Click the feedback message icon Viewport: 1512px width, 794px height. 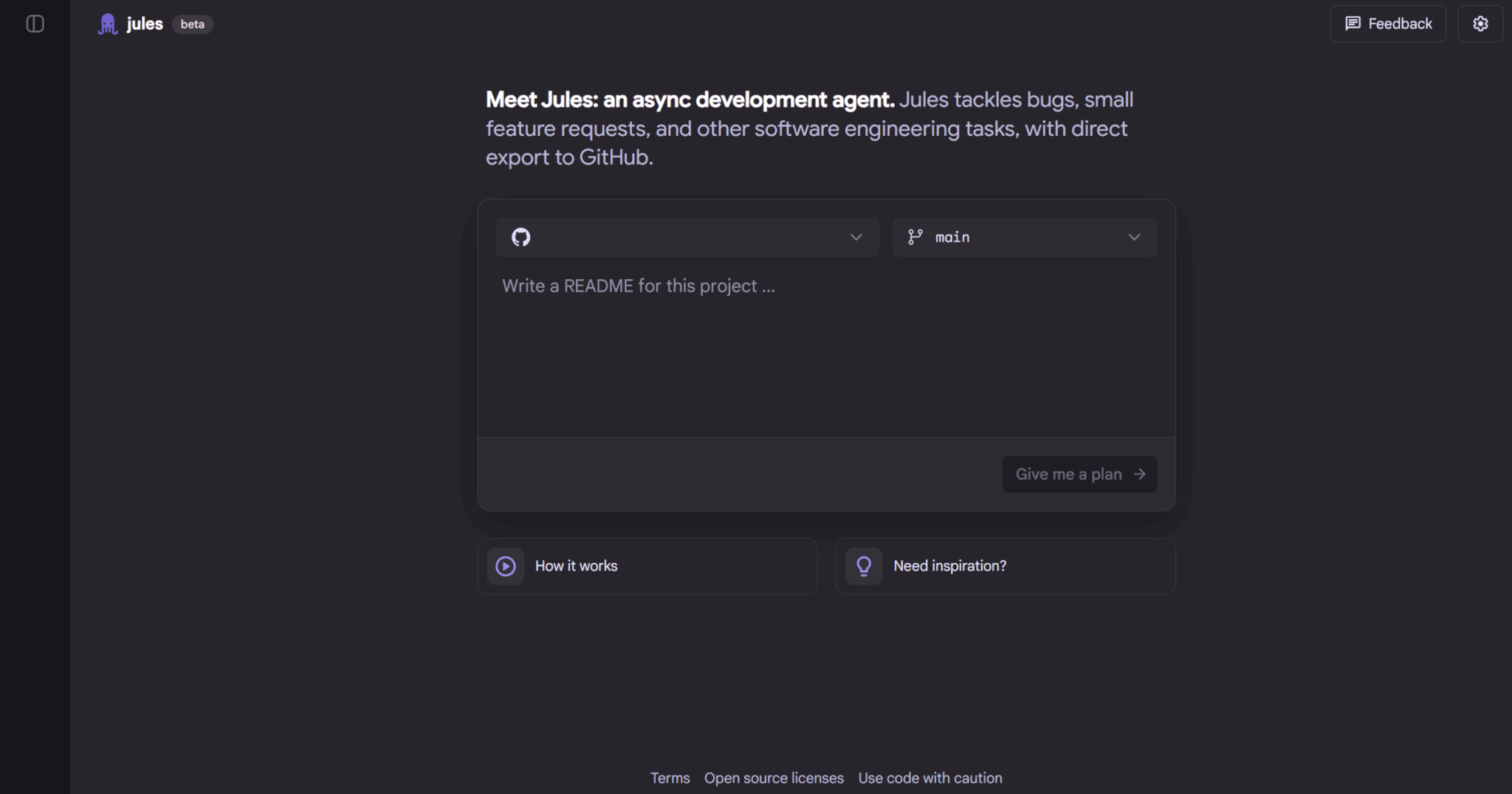(x=1353, y=24)
